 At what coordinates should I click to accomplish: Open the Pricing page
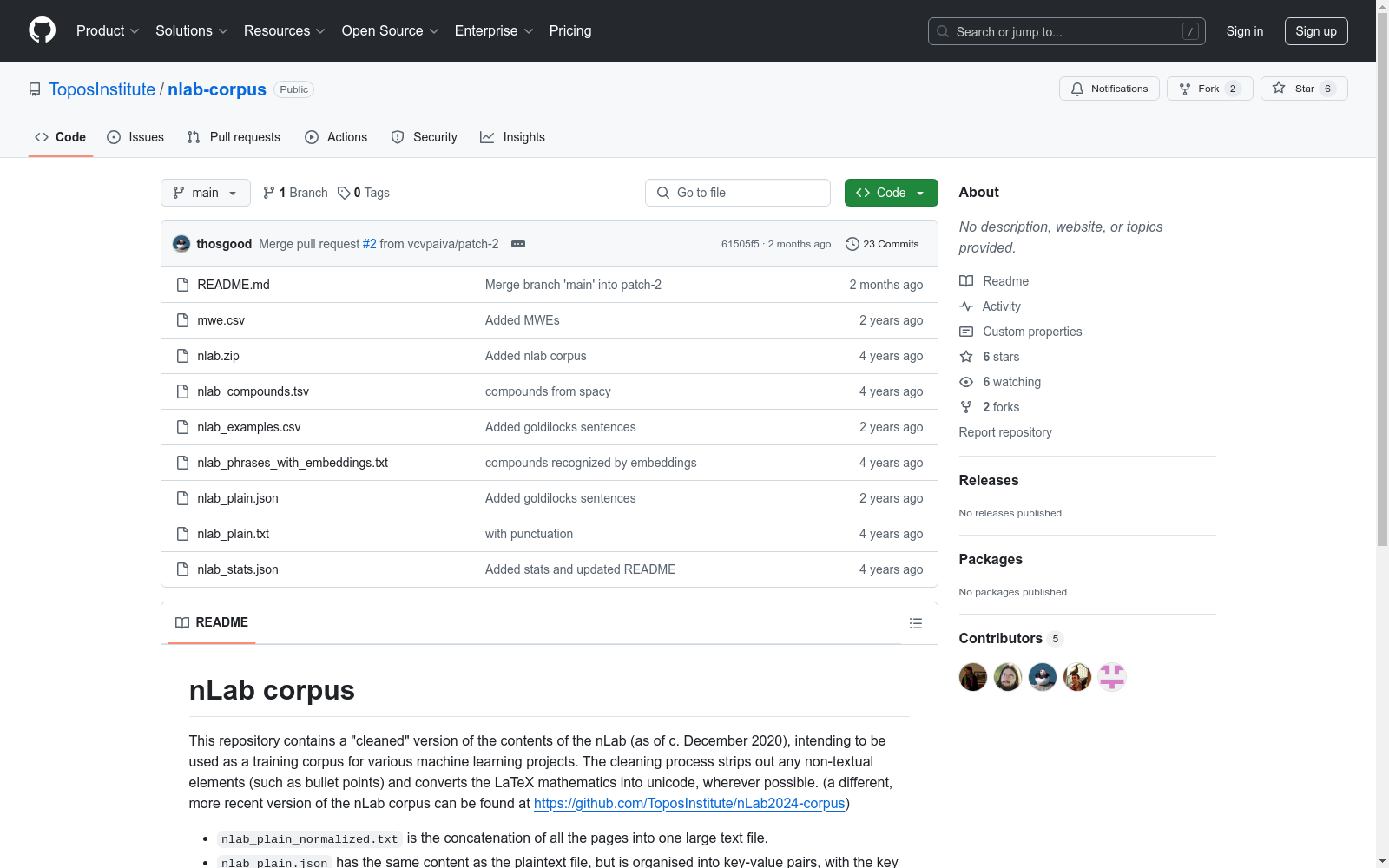(570, 30)
